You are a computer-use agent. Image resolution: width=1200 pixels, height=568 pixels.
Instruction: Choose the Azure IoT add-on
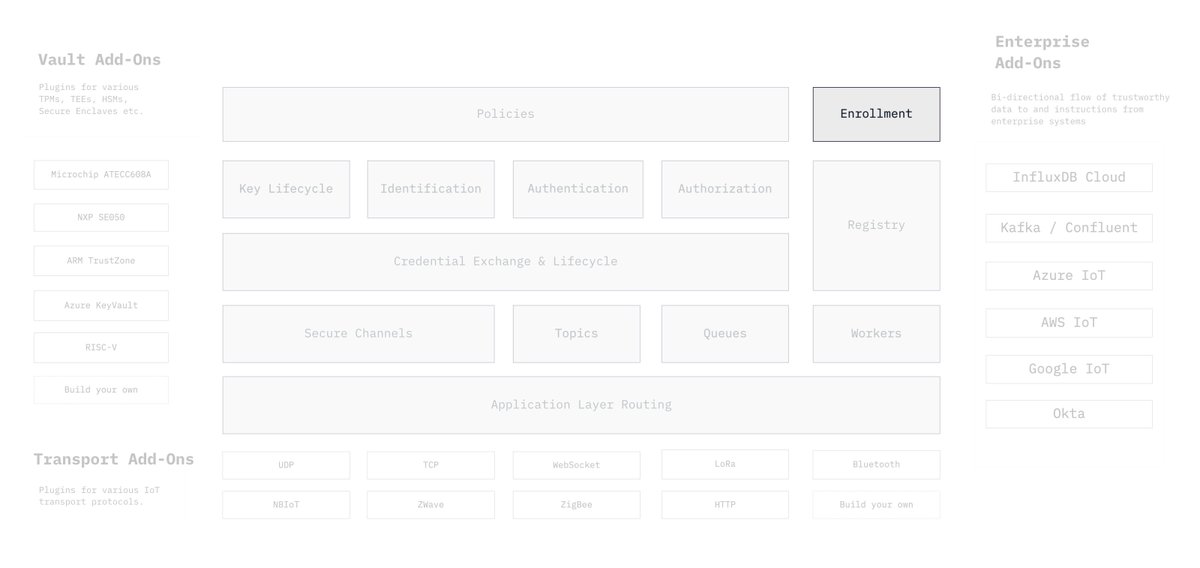(x=1069, y=276)
